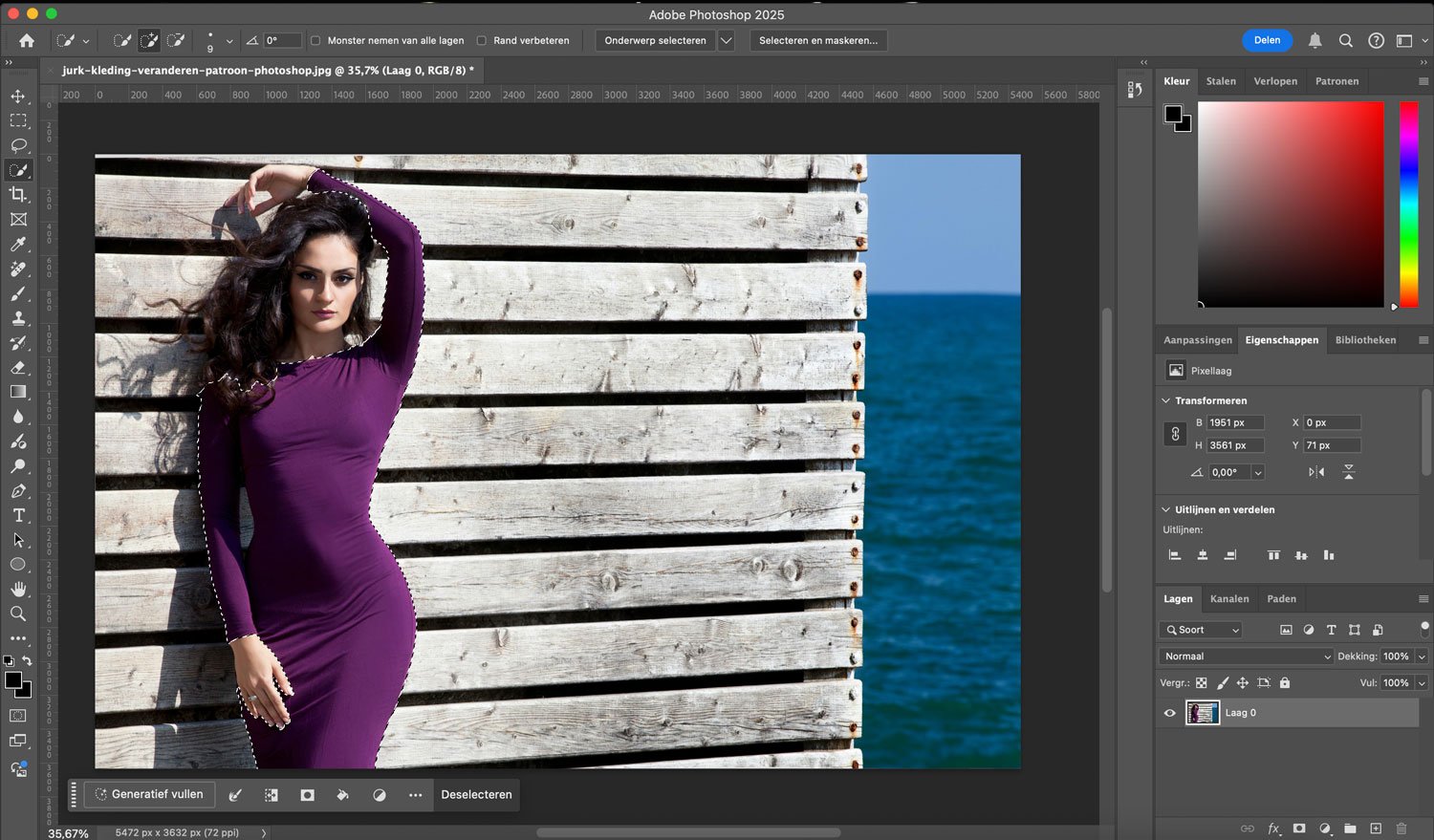The image size is (1434, 840).
Task: Click the foreground color swatch in toolbar
Action: coord(13,680)
